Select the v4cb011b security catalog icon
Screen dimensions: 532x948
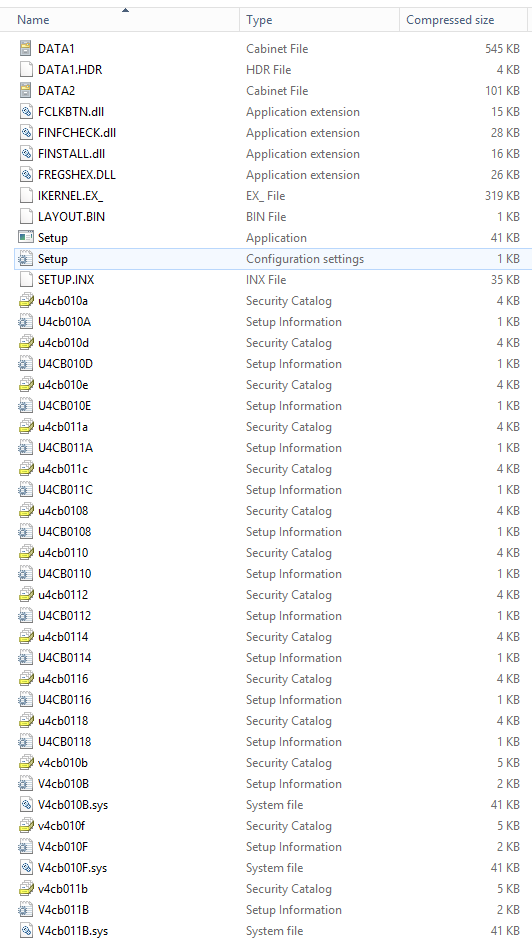[26, 889]
